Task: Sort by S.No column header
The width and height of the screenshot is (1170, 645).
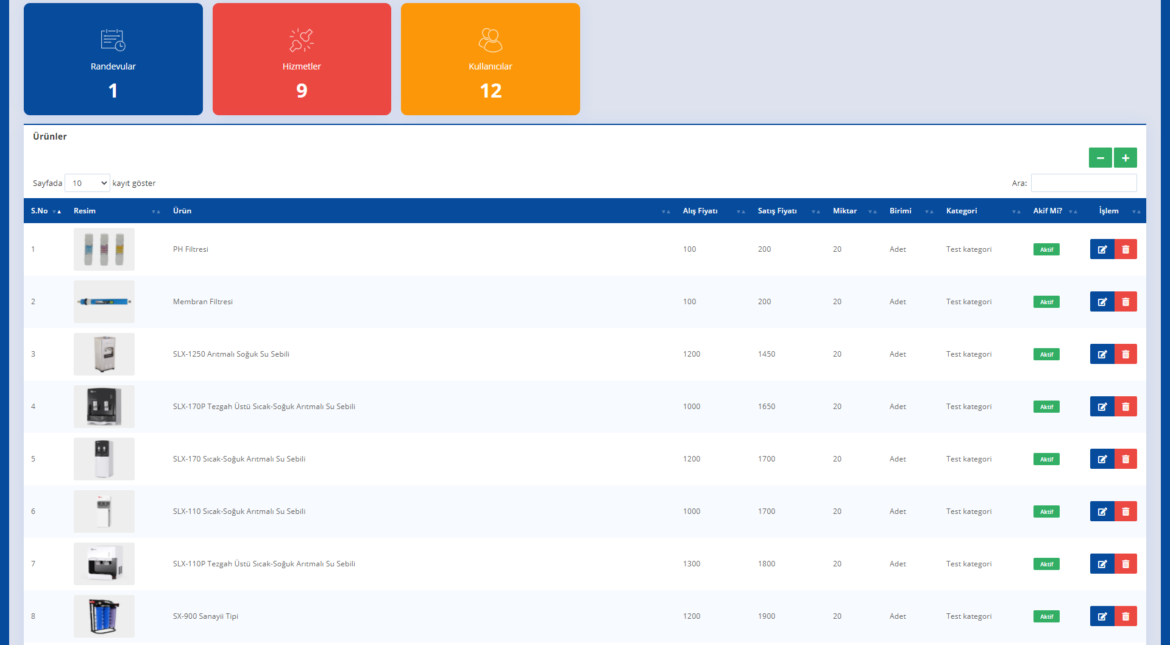Action: point(40,211)
